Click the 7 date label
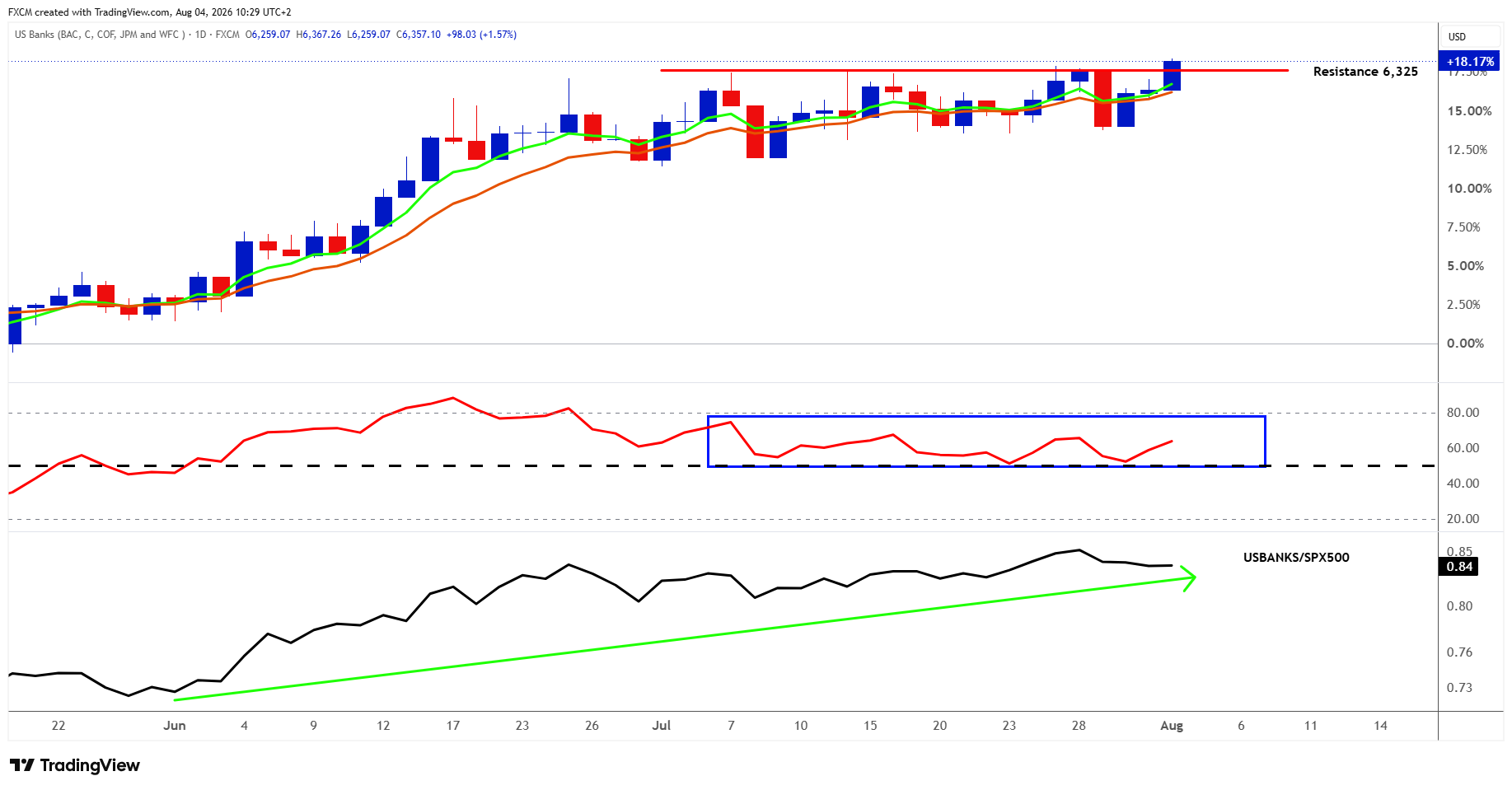1512x790 pixels. tap(731, 726)
